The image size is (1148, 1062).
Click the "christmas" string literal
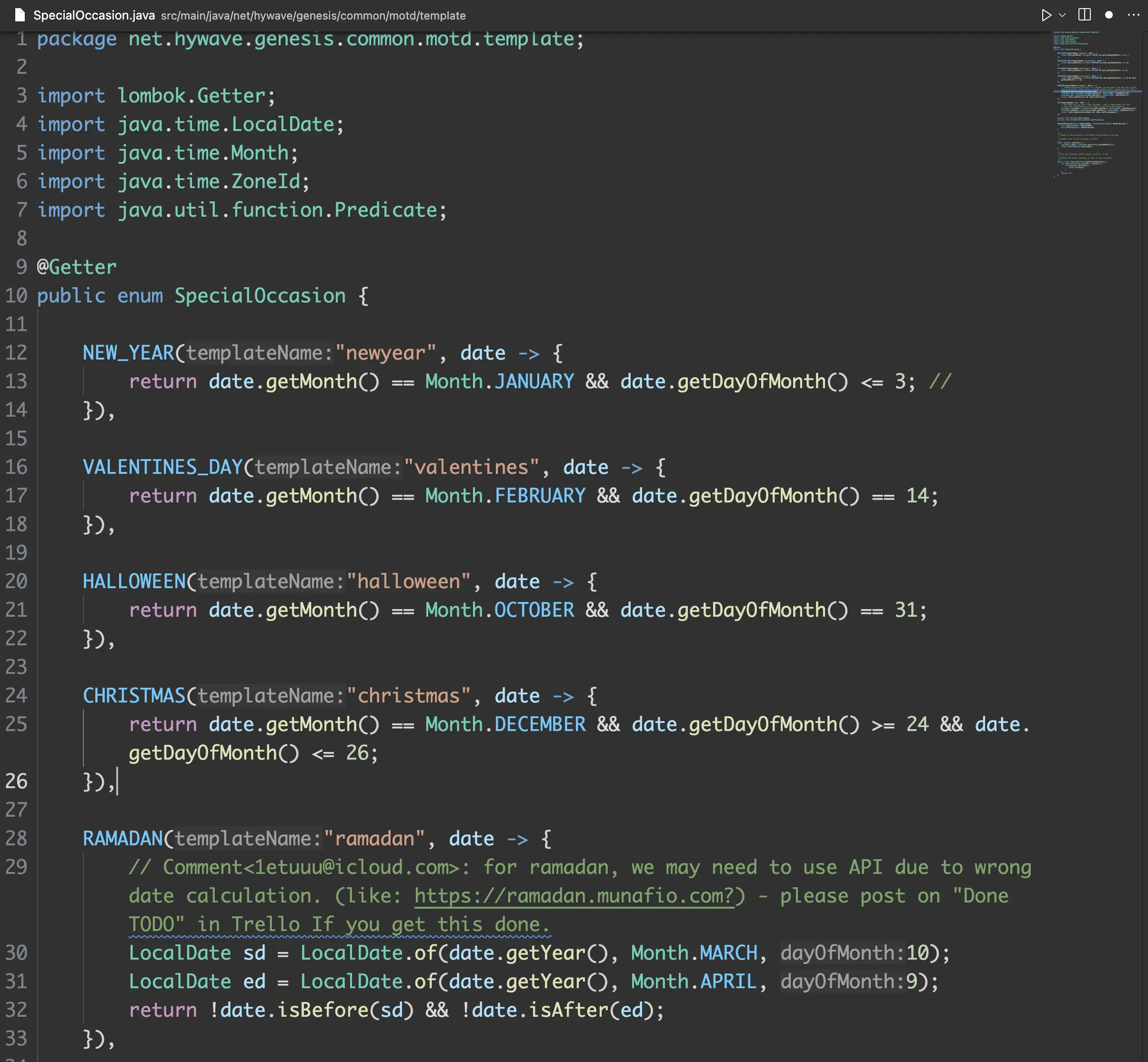(408, 696)
